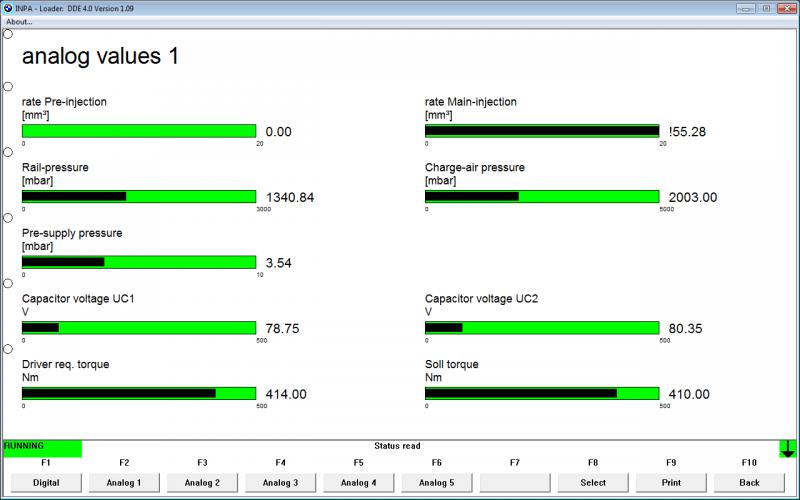This screenshot has width=800, height=500.
Task: Click the green RUNNING status indicator
Action: (42, 448)
